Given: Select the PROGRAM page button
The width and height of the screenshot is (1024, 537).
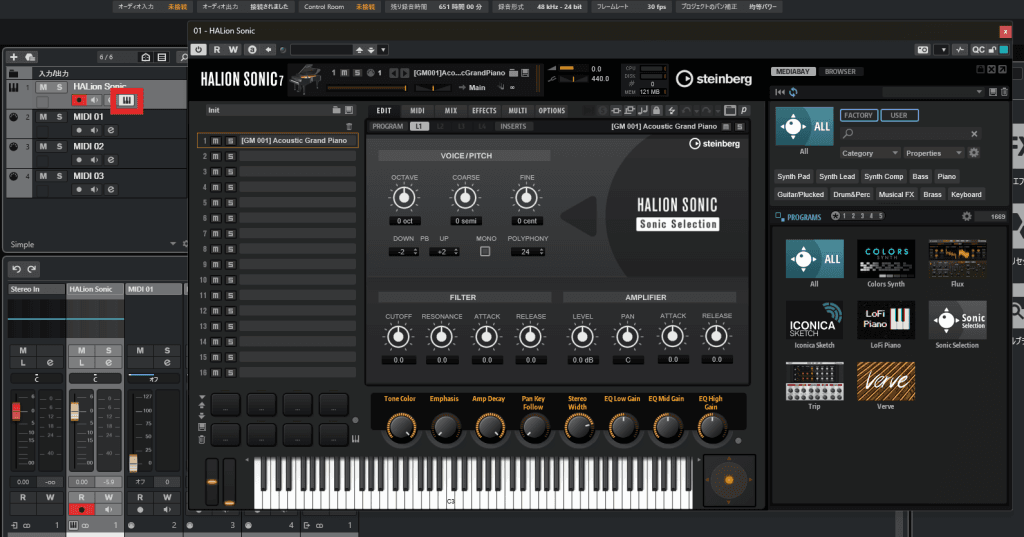Looking at the screenshot, I should (388, 126).
